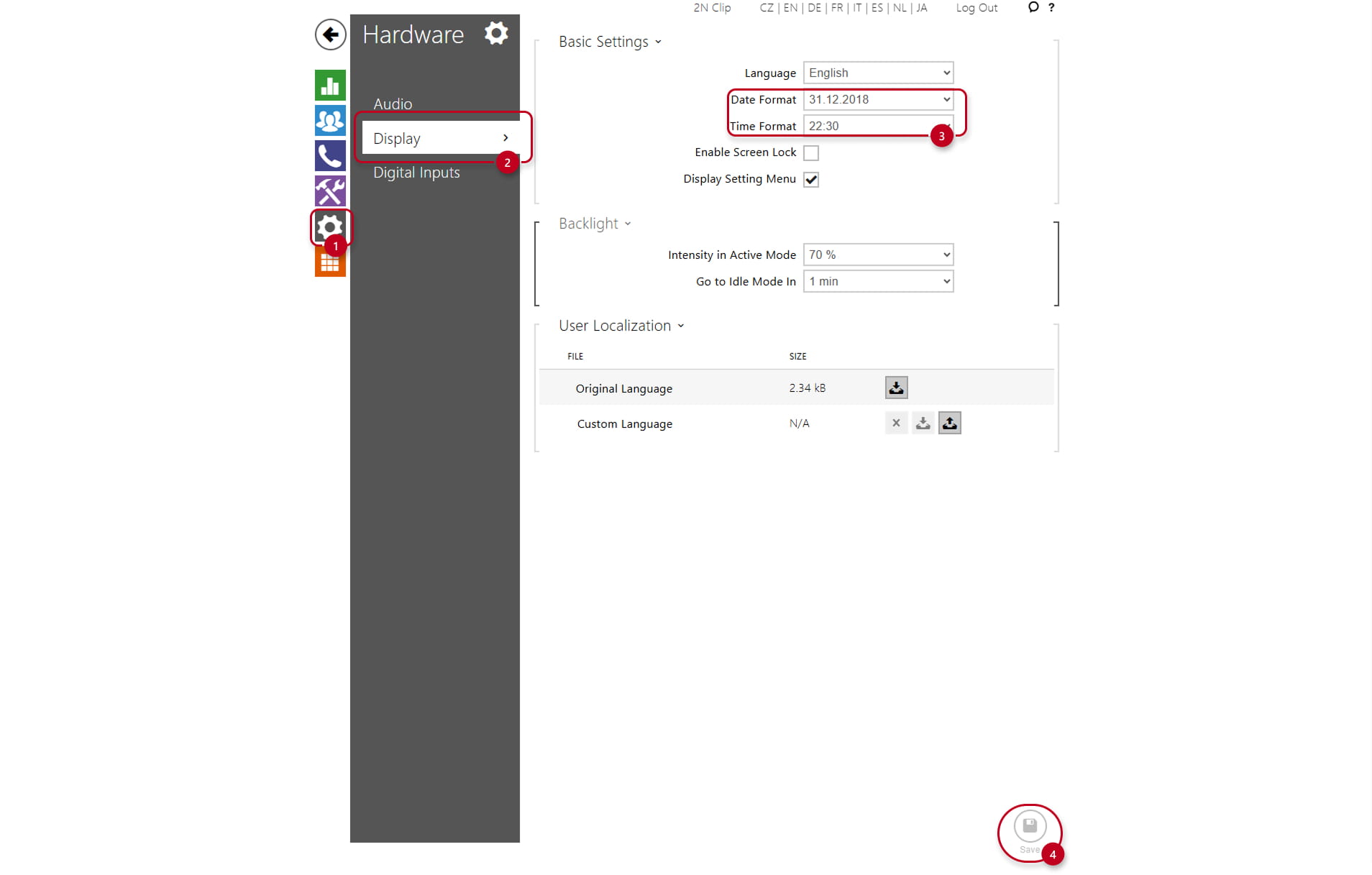Screen dimensions: 1372x875
Task: Open Intensity in Active Mode dropdown
Action: click(x=878, y=255)
